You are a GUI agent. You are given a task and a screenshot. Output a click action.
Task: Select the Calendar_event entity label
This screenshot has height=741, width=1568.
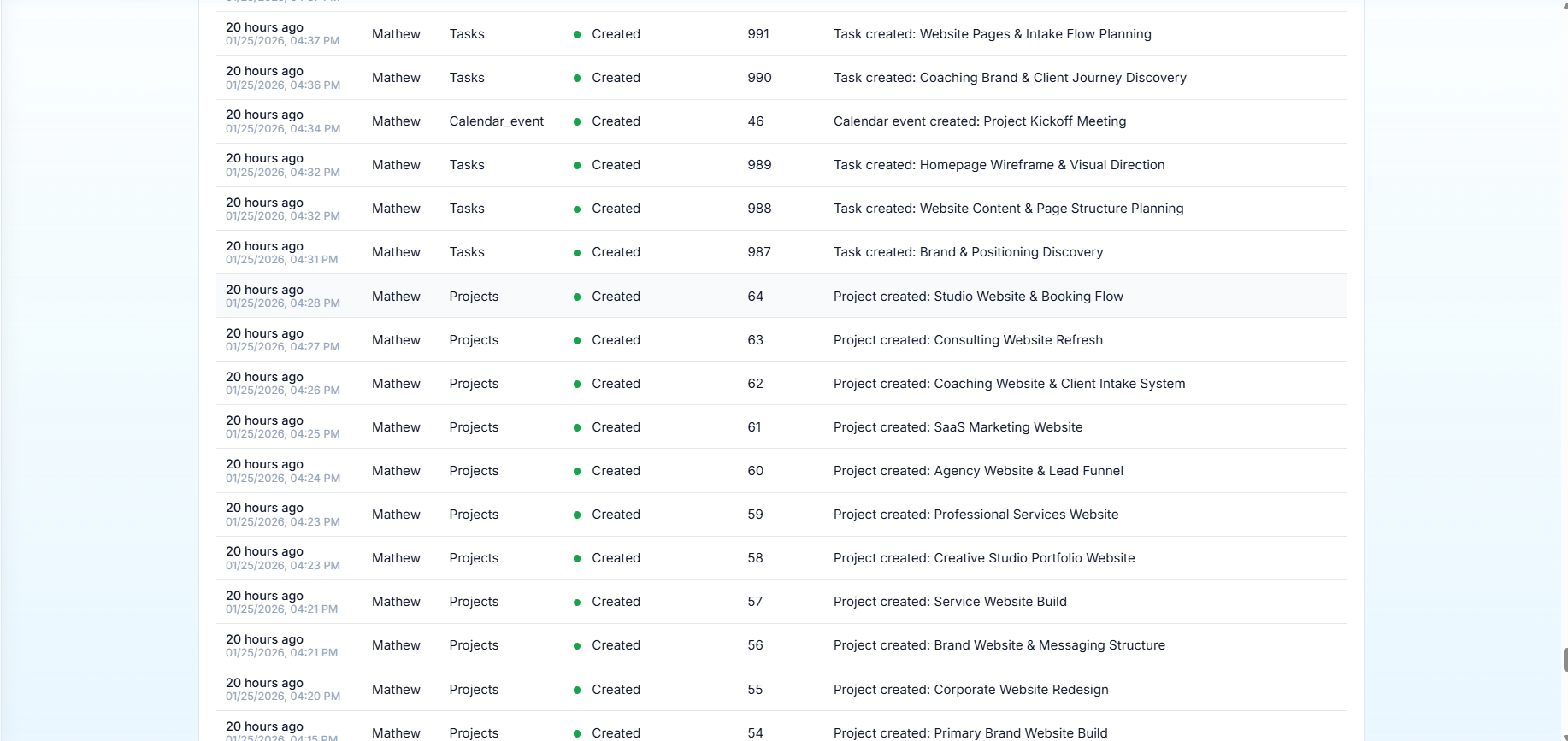click(496, 121)
